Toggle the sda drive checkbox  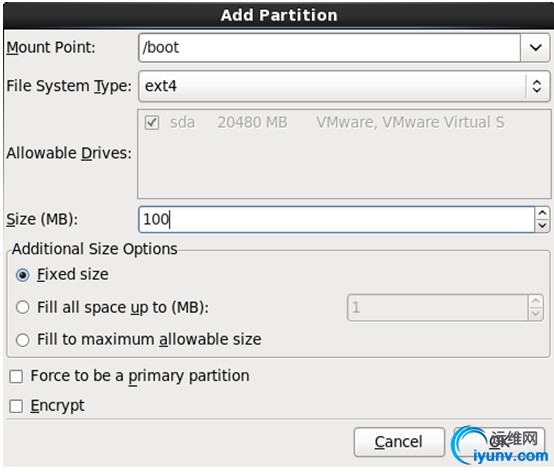[x=152, y=123]
